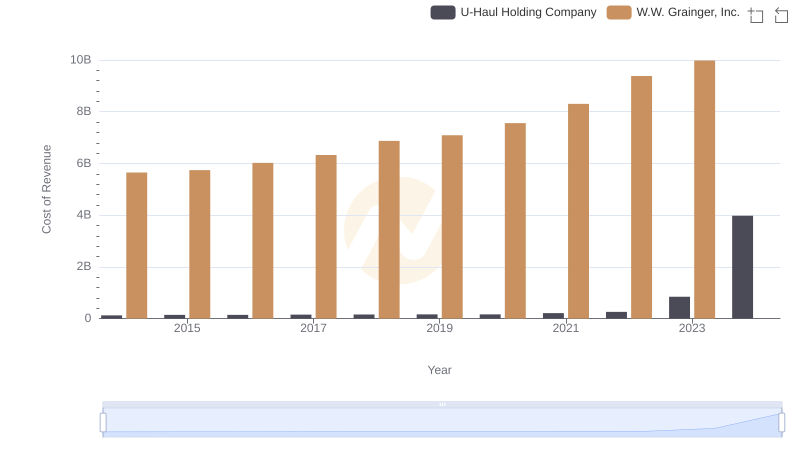The image size is (800, 461).
Task: Click the 2021 x-axis label
Action: [566, 328]
